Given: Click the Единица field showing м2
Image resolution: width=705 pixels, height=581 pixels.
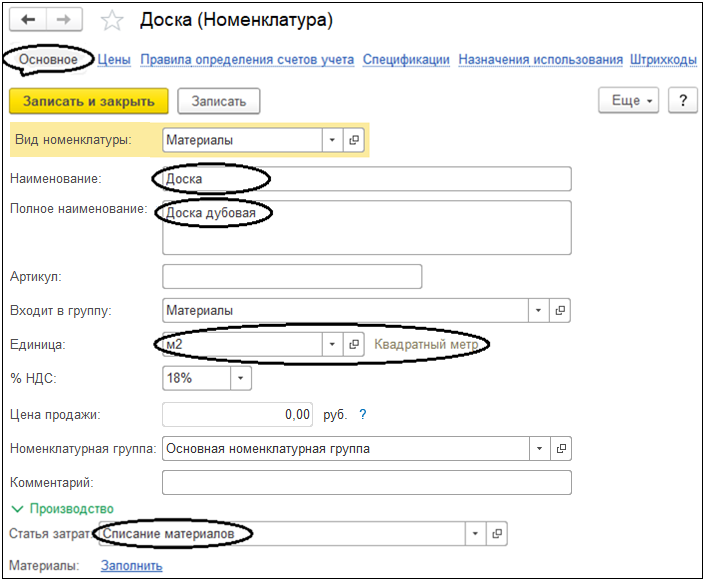Looking at the screenshot, I should (x=243, y=344).
